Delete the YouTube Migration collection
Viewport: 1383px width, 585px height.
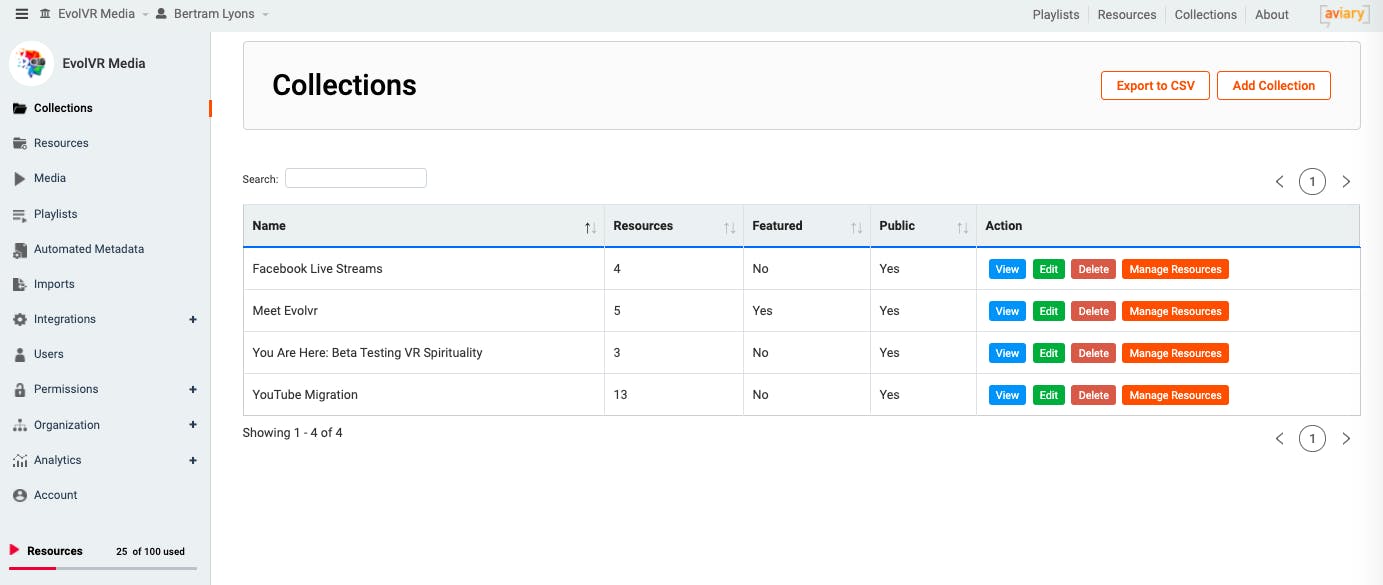(1093, 395)
